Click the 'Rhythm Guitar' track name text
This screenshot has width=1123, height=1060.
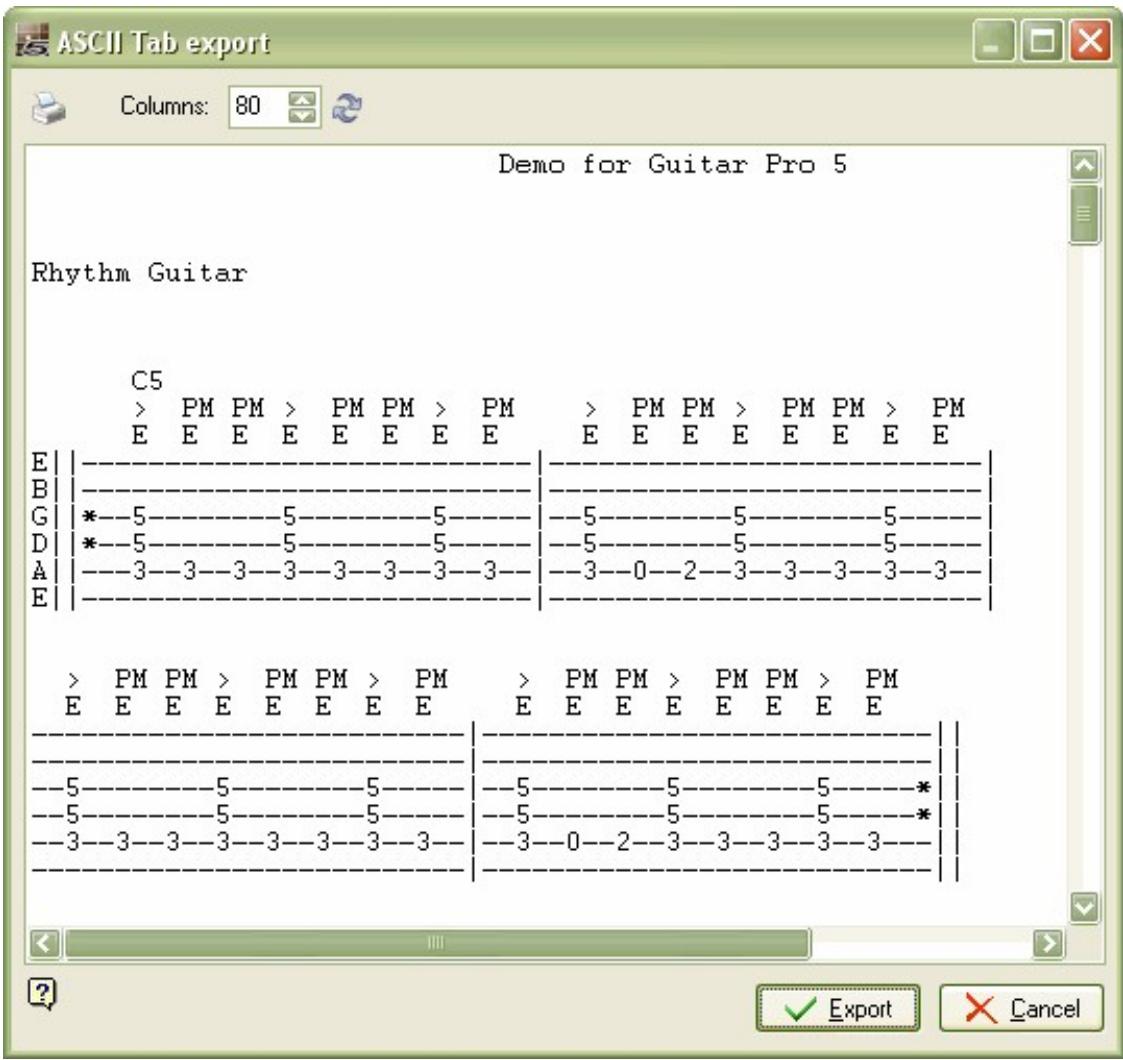click(x=140, y=273)
